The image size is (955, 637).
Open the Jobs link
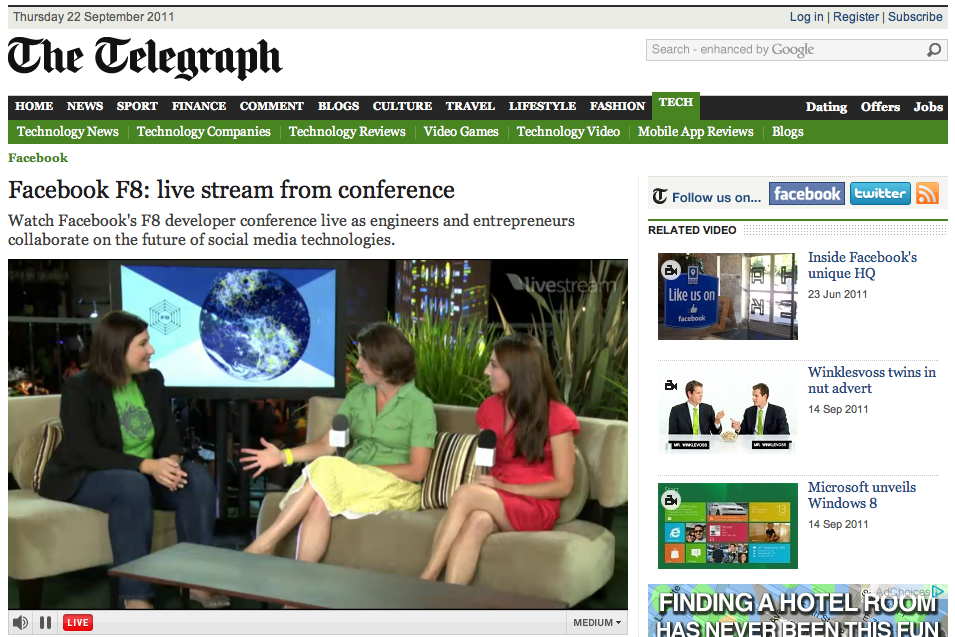pos(928,107)
